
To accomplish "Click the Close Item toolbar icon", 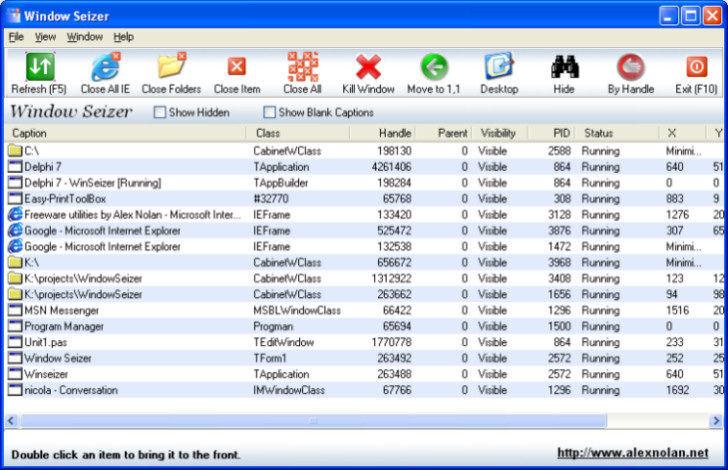I will (237, 66).
